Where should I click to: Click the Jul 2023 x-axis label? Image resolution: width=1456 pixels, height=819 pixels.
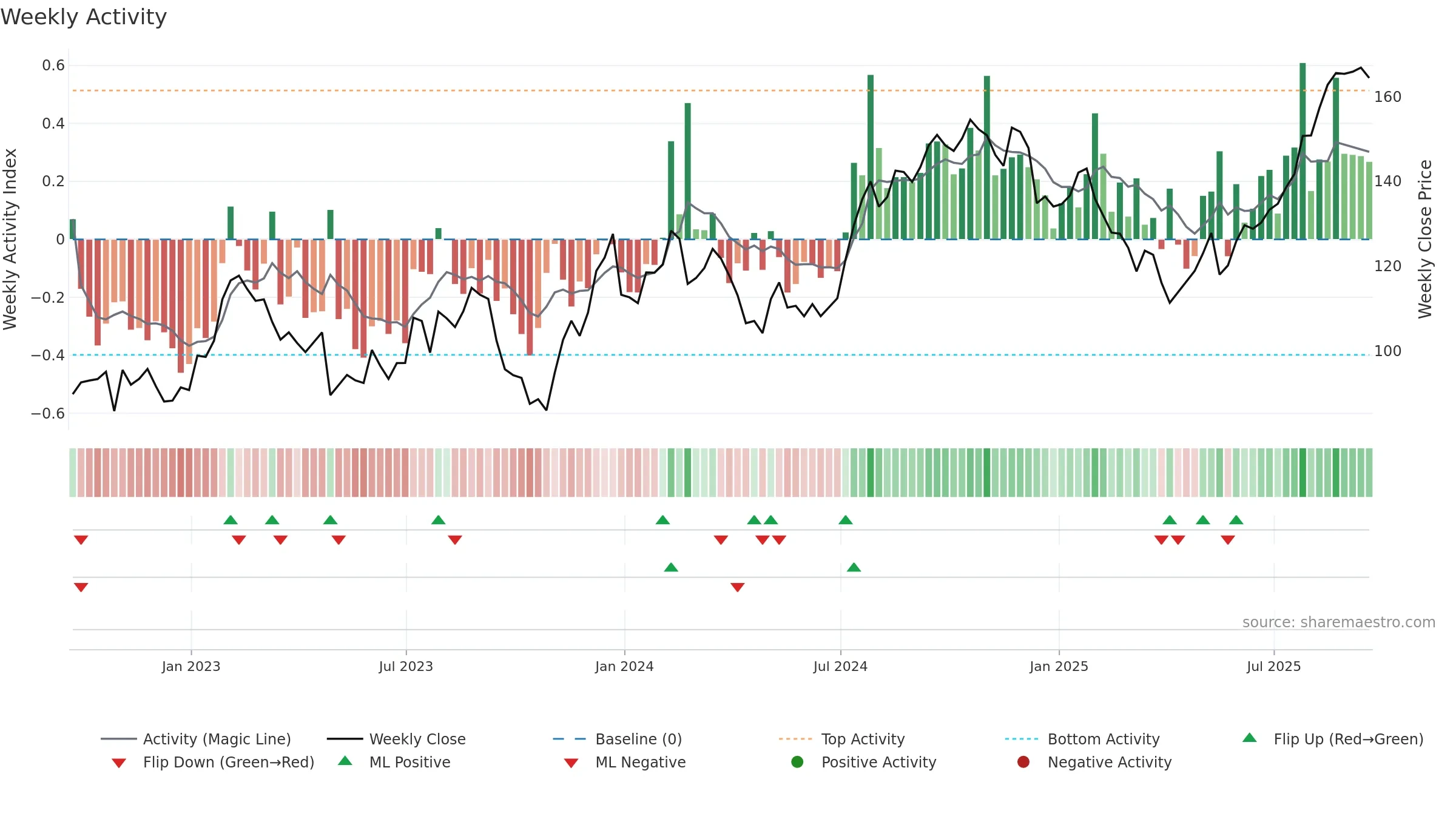point(406,667)
